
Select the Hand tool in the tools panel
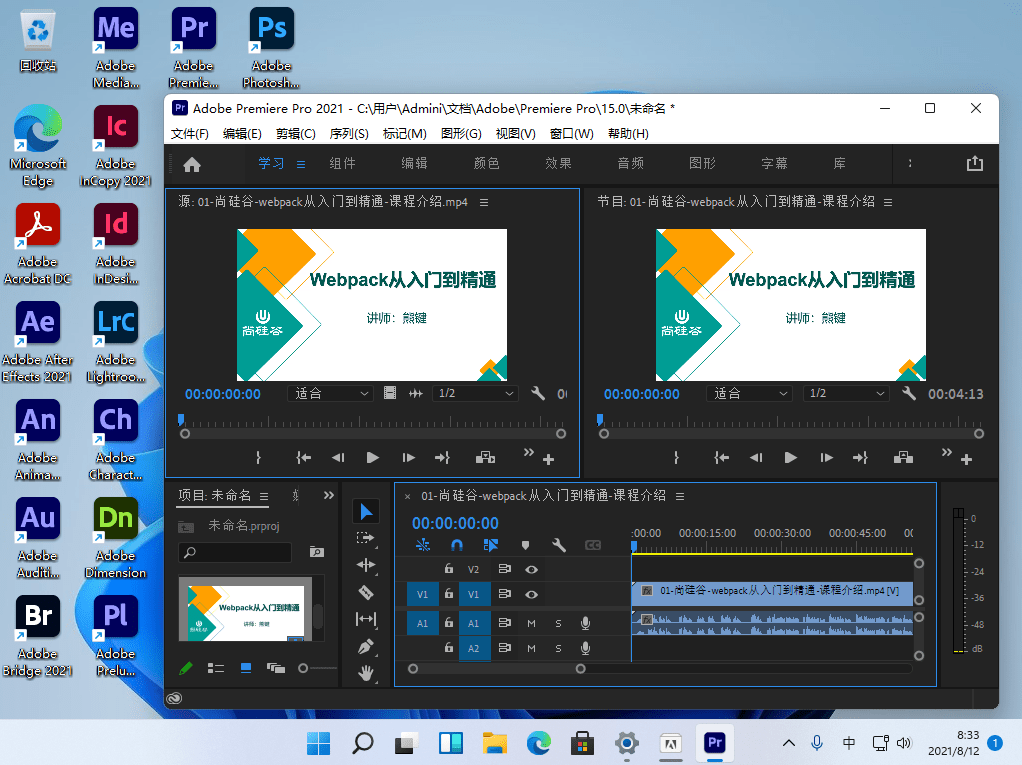coord(366,673)
